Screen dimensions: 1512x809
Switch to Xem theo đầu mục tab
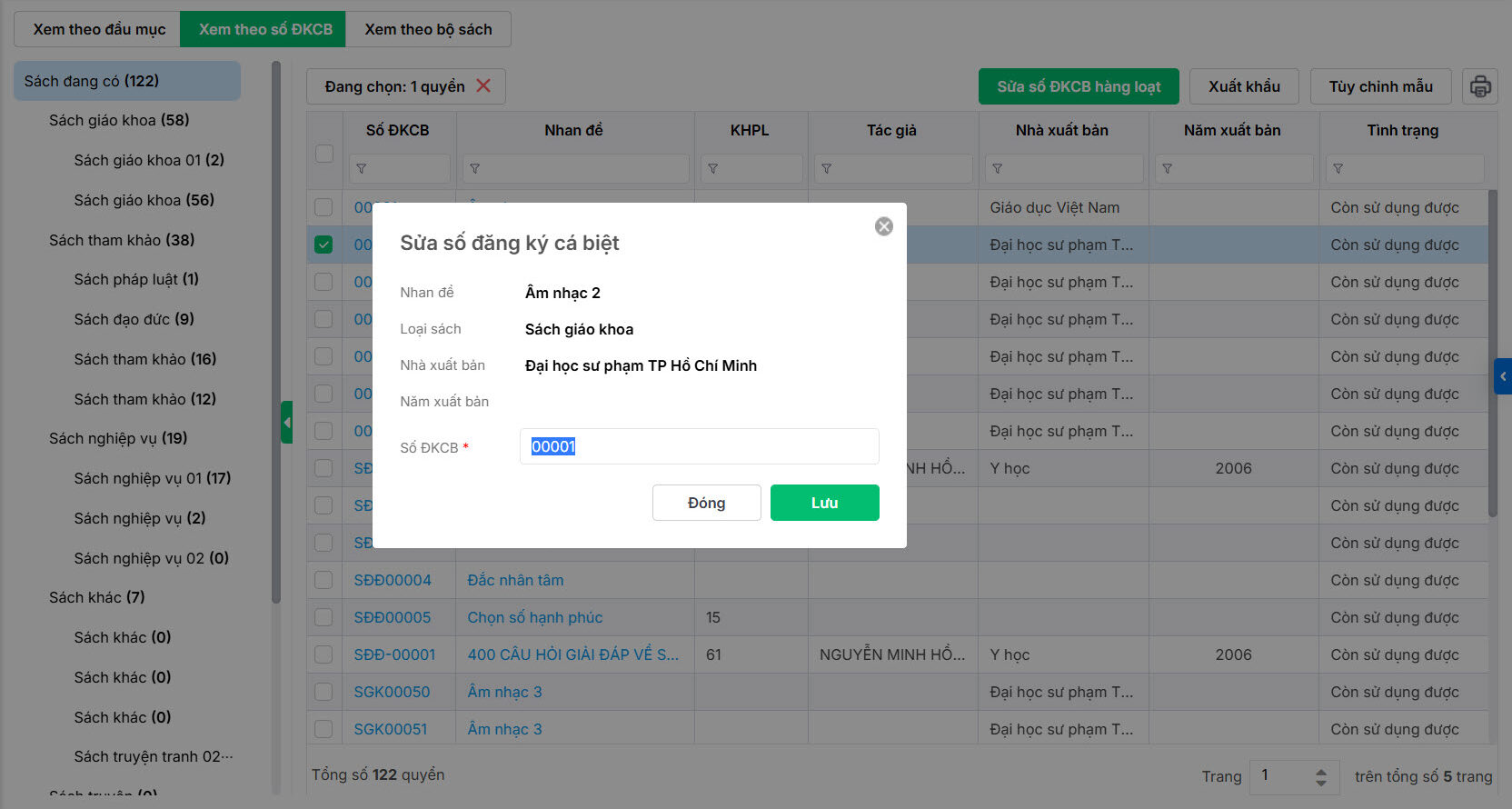(x=99, y=29)
